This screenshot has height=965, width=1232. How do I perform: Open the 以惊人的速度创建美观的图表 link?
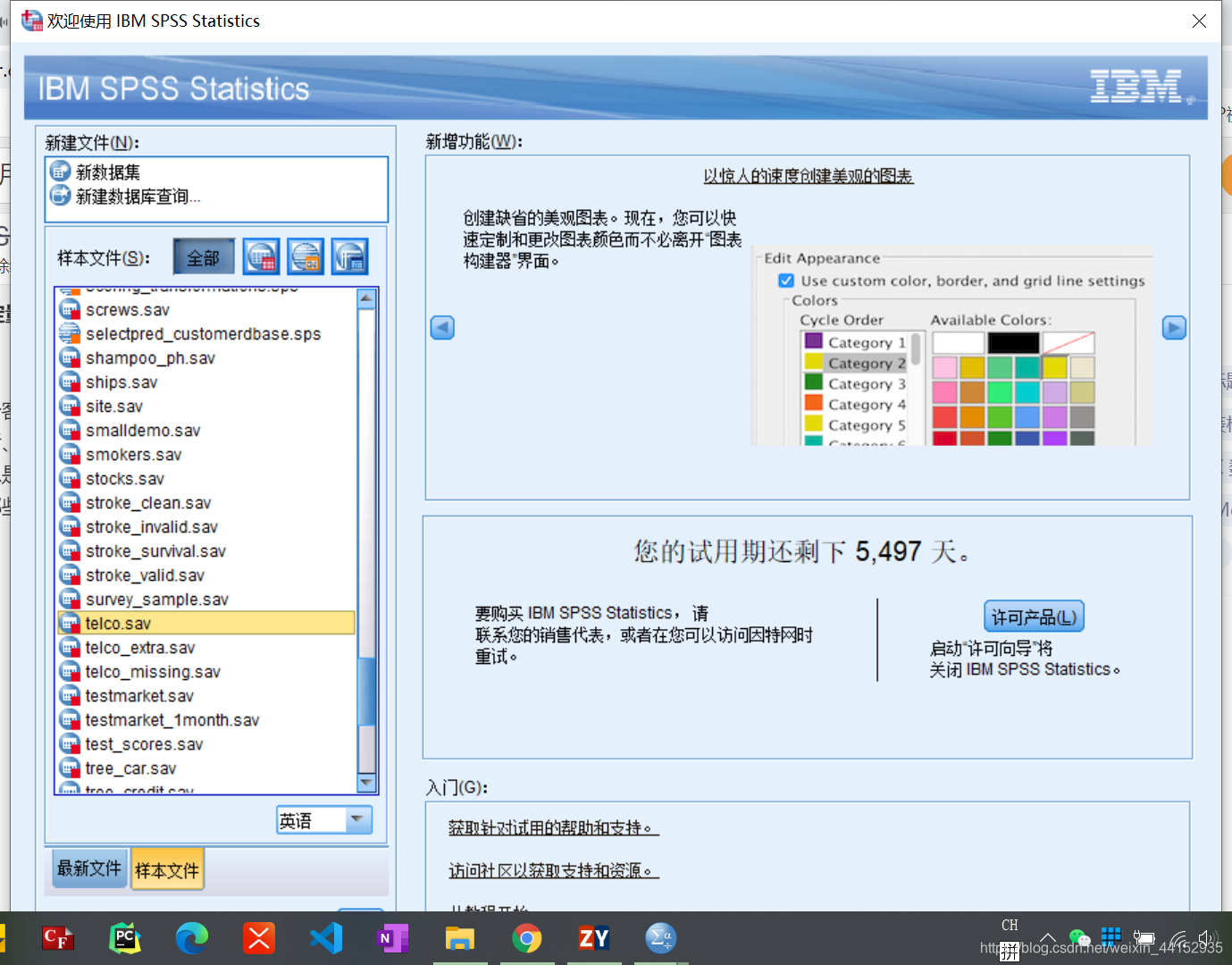click(809, 176)
